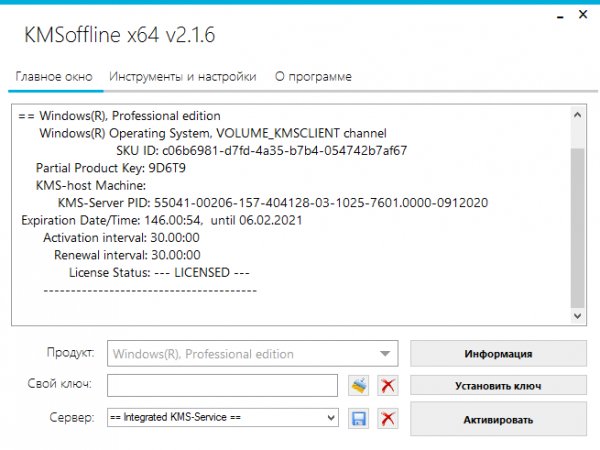
Task: Click the VOLUME_KMSCLIENT channel line
Action: pyautogui.click(x=213, y=133)
